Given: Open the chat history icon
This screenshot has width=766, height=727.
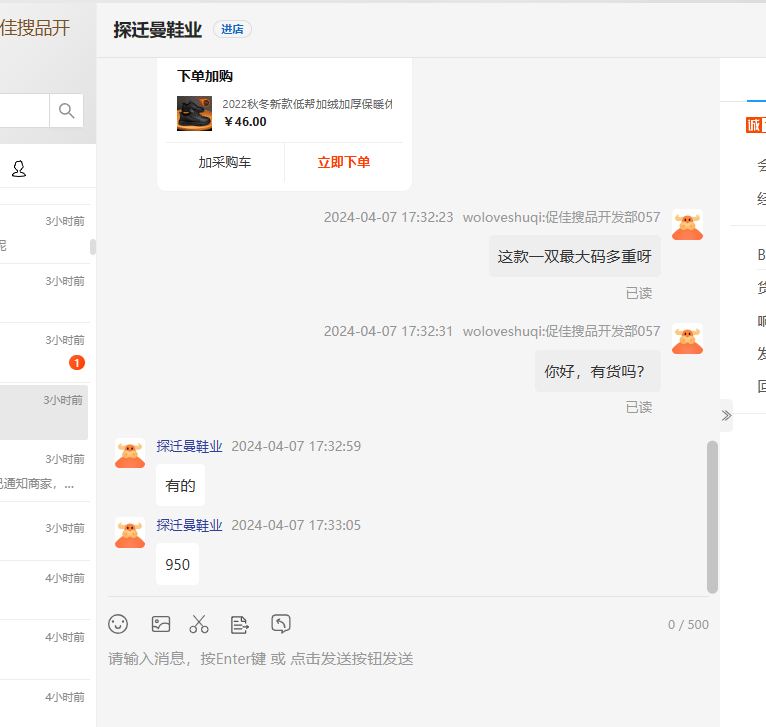Looking at the screenshot, I should point(281,624).
